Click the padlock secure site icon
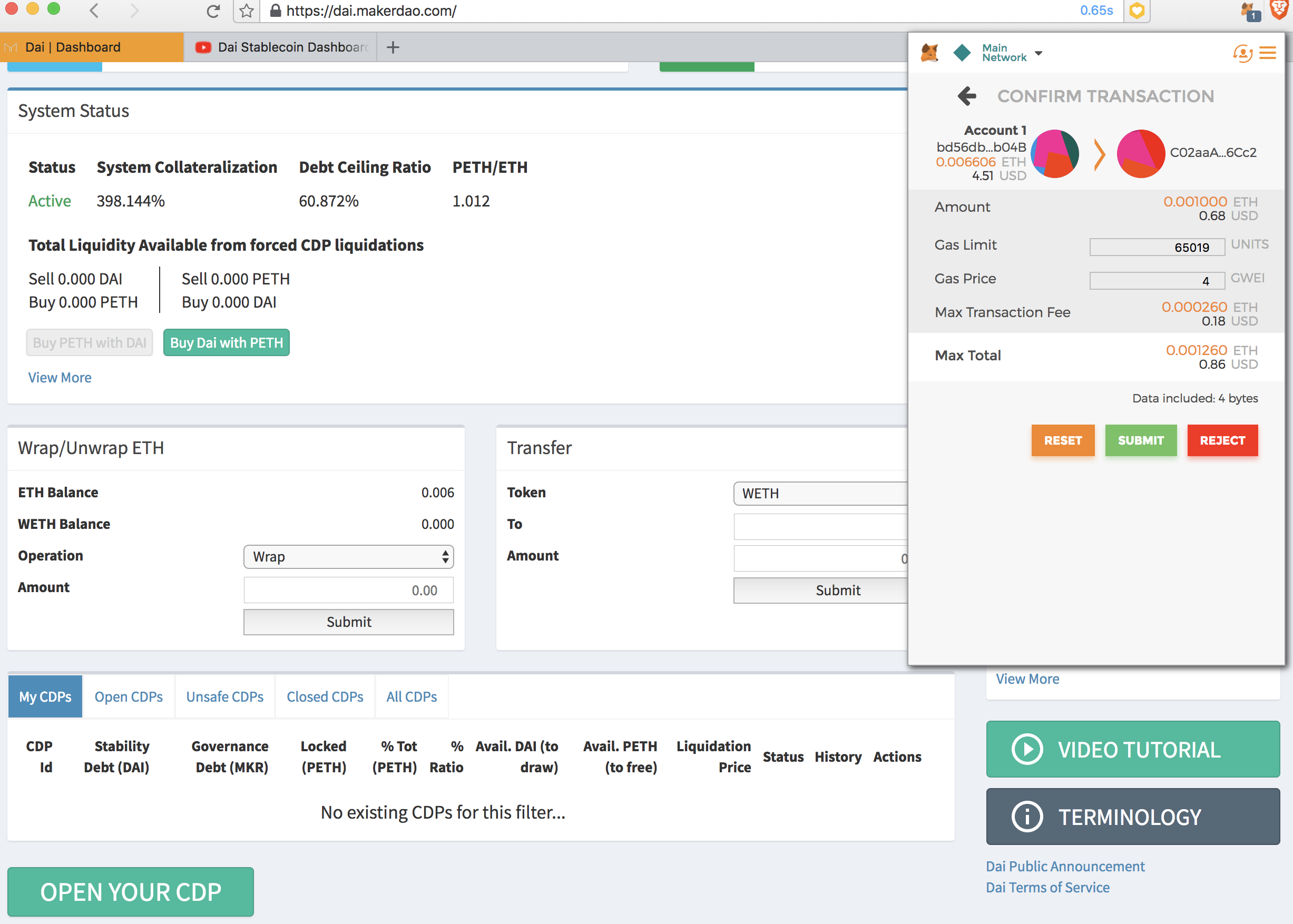The height and width of the screenshot is (924, 1293). [x=276, y=11]
